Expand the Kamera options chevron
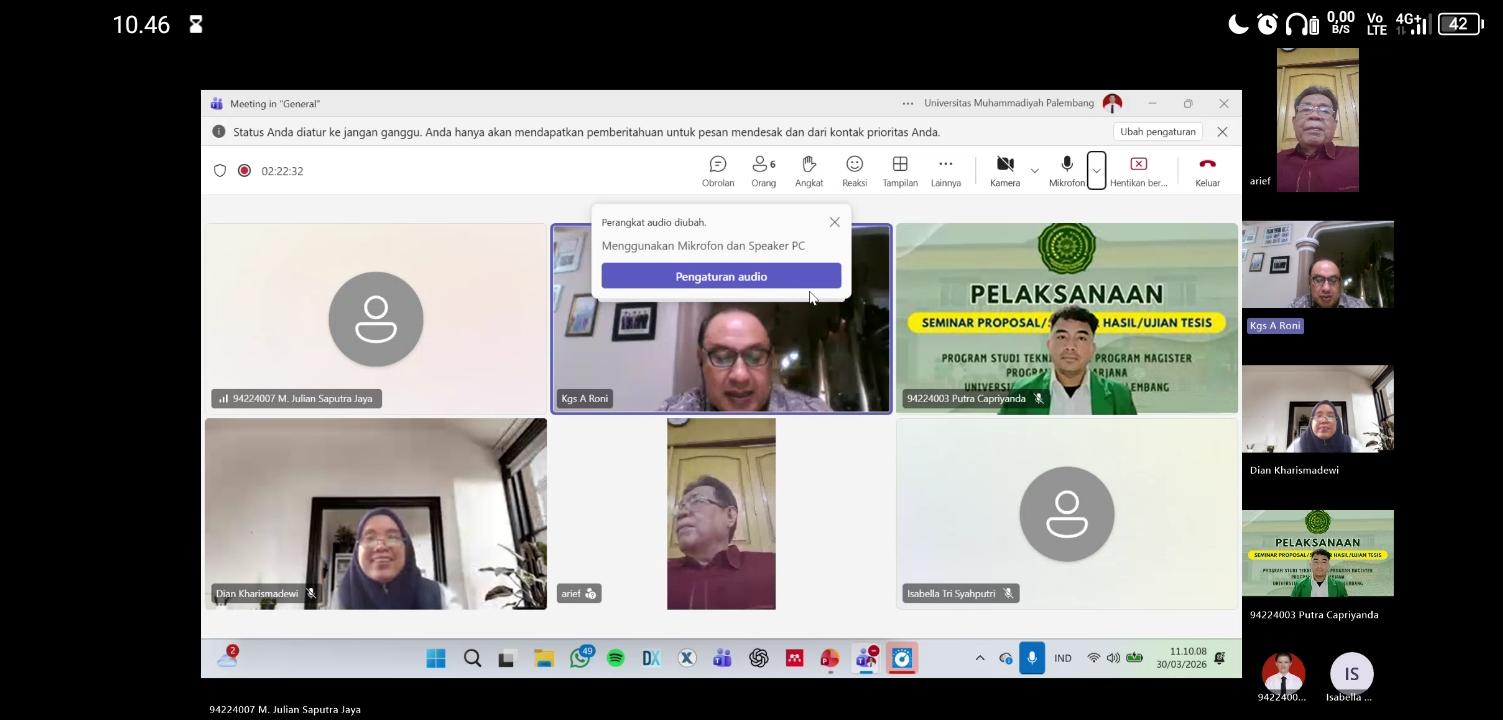 coord(1034,171)
